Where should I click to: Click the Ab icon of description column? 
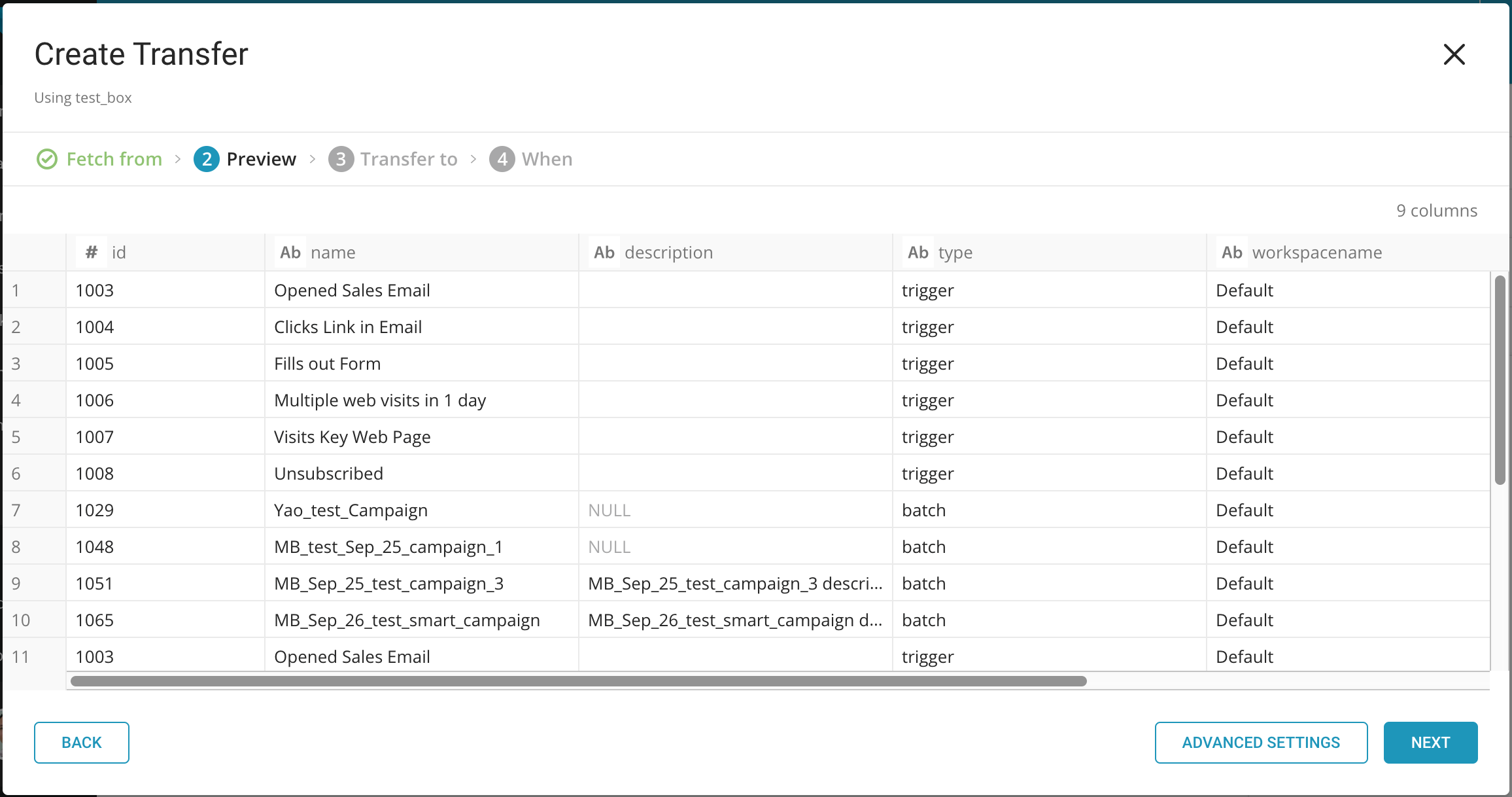[x=604, y=253]
